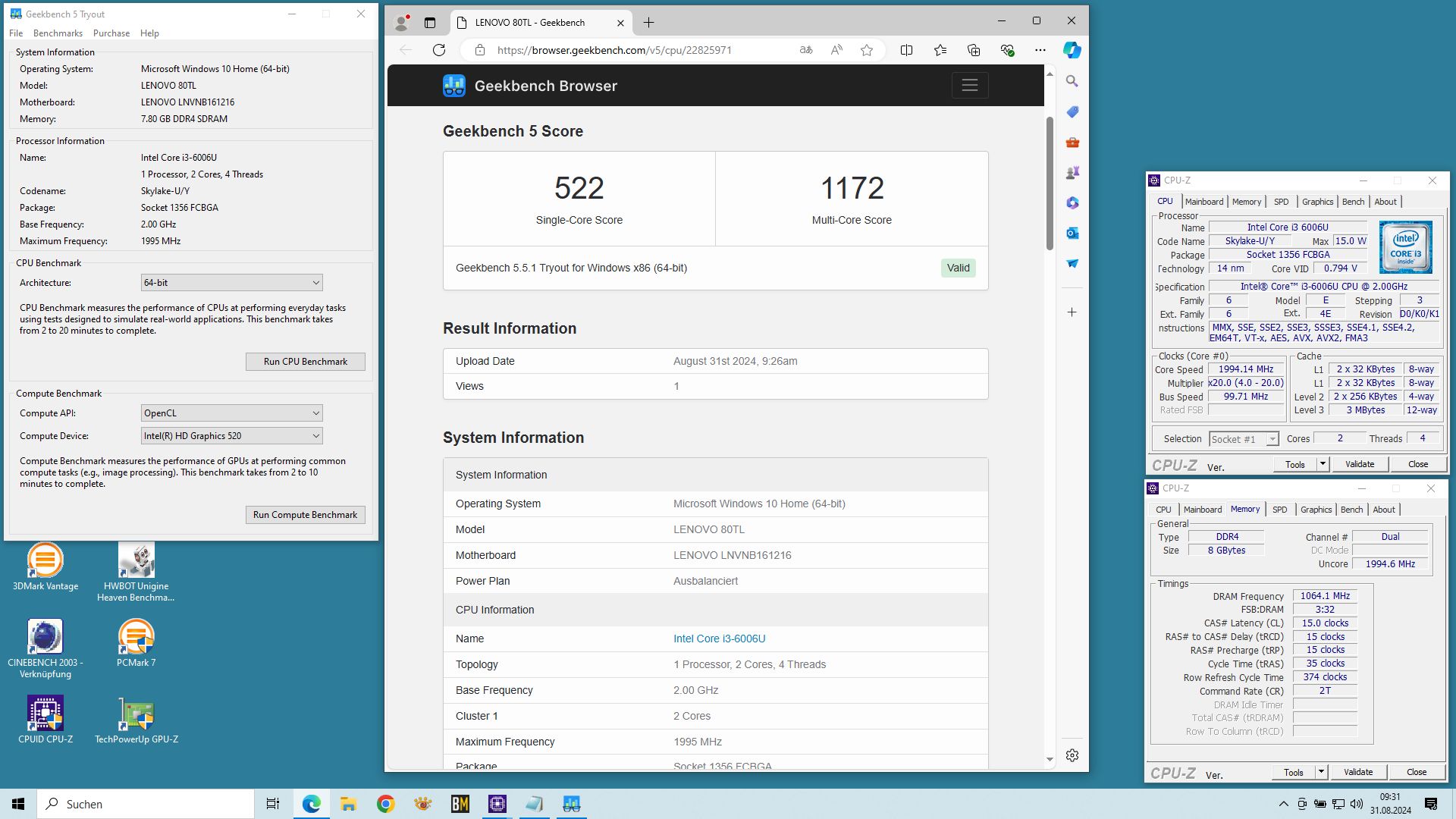Screen dimensions: 1456x819
Task: Open Chrome from taskbar
Action: (385, 804)
